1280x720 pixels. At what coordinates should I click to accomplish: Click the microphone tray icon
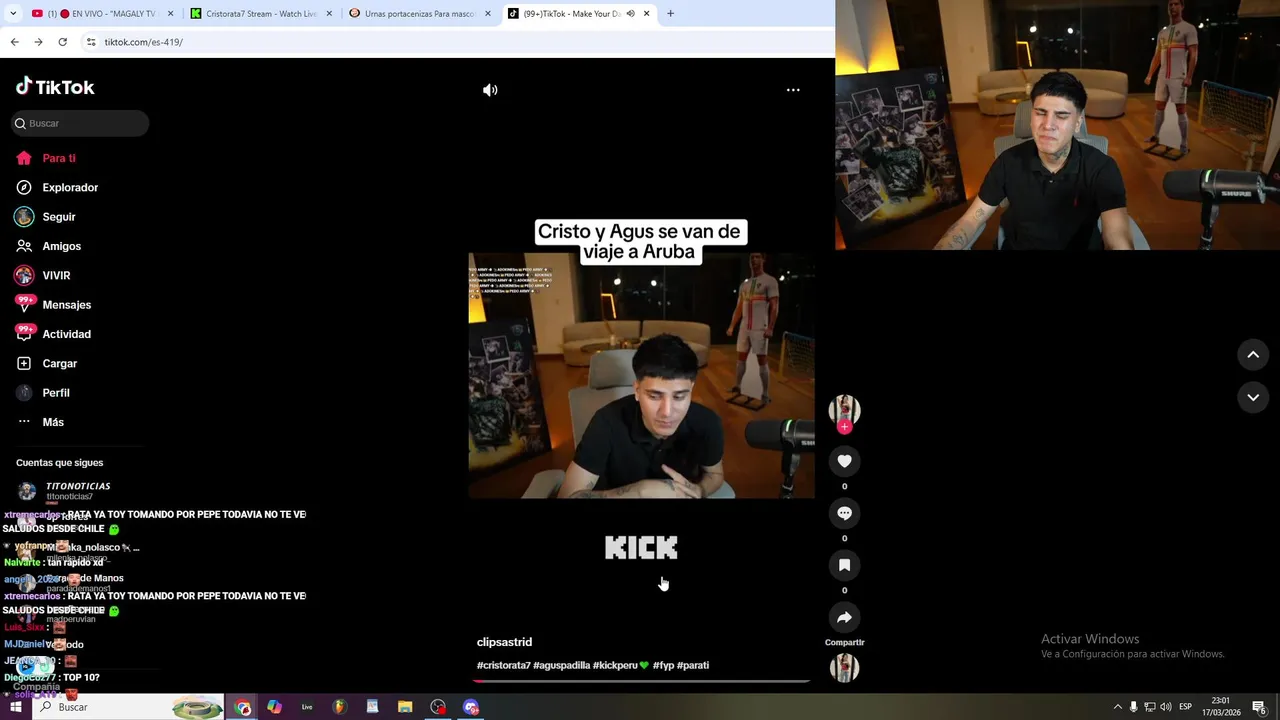pos(1133,707)
